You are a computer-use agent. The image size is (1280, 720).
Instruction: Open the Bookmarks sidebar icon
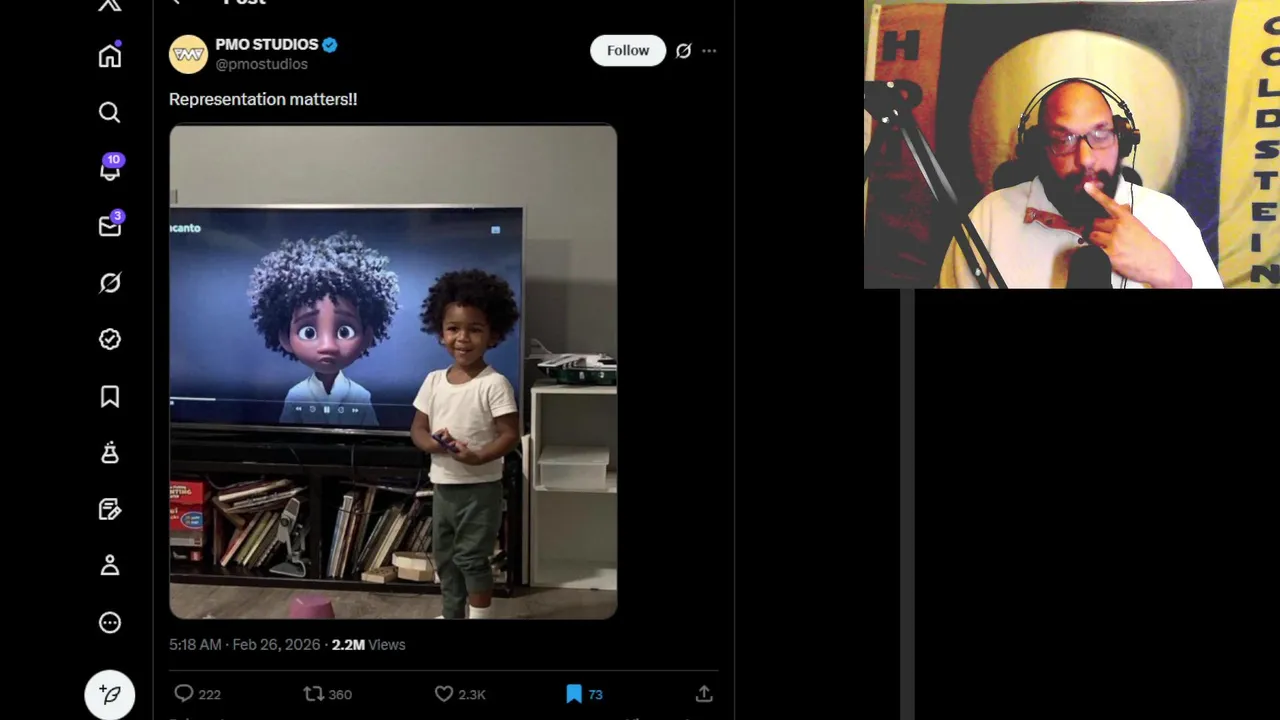click(x=110, y=397)
